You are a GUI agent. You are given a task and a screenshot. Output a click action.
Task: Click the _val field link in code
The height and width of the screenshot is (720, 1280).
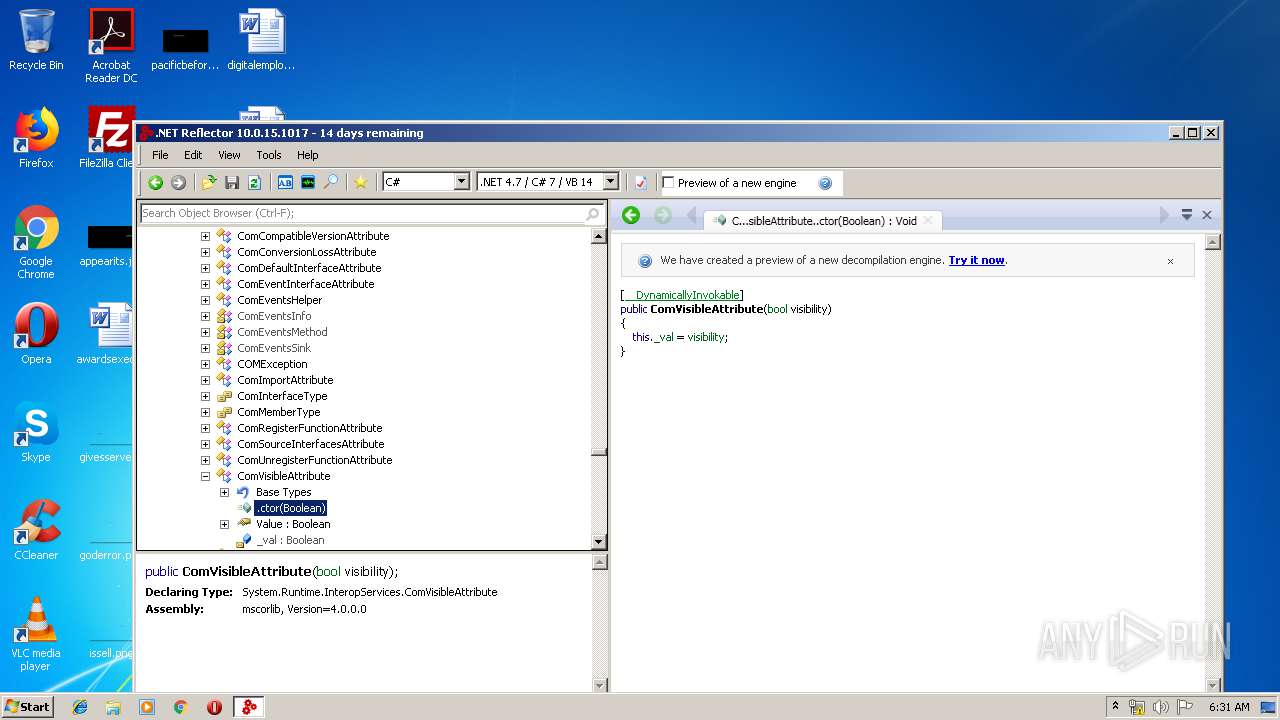(664, 337)
